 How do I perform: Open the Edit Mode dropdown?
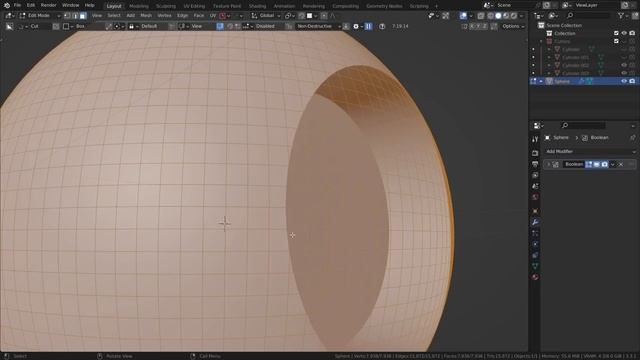coord(40,16)
